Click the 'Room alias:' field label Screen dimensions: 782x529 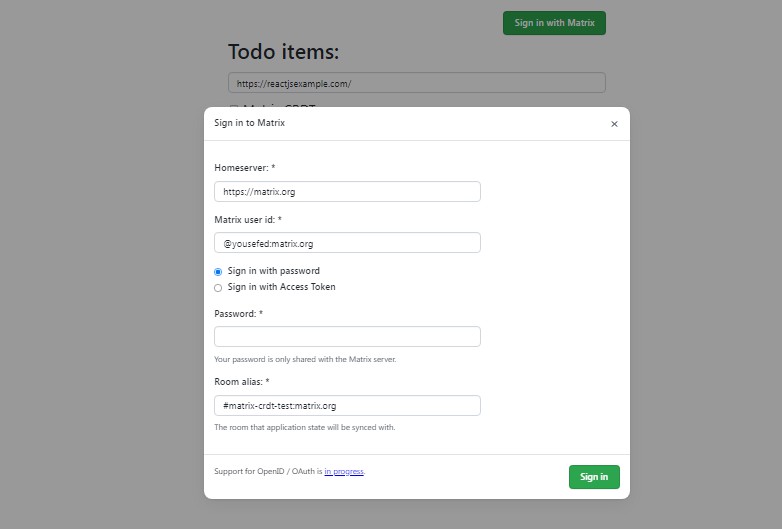pyautogui.click(x=241, y=382)
